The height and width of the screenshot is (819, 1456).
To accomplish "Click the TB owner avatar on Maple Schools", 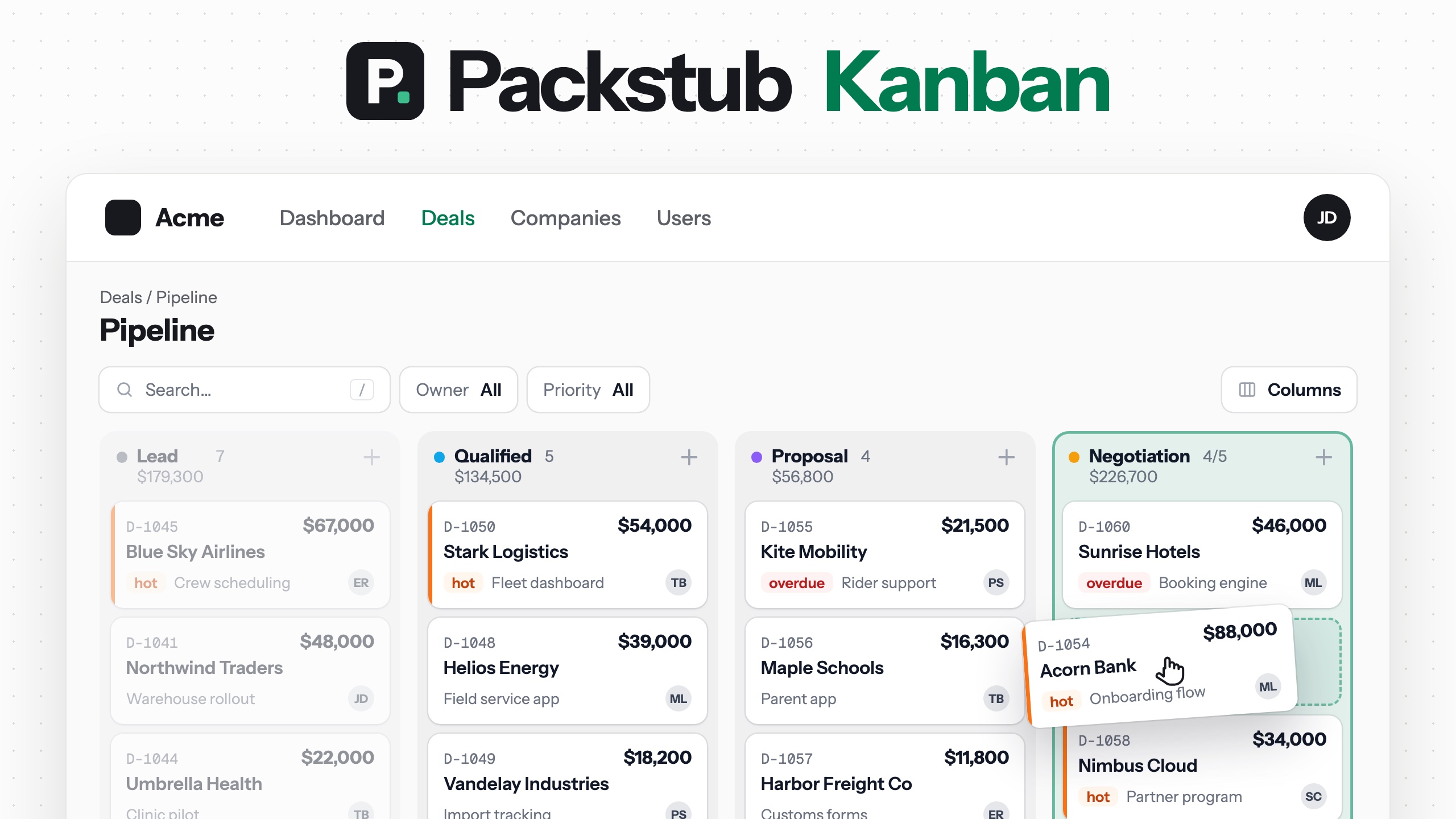I will tap(996, 698).
